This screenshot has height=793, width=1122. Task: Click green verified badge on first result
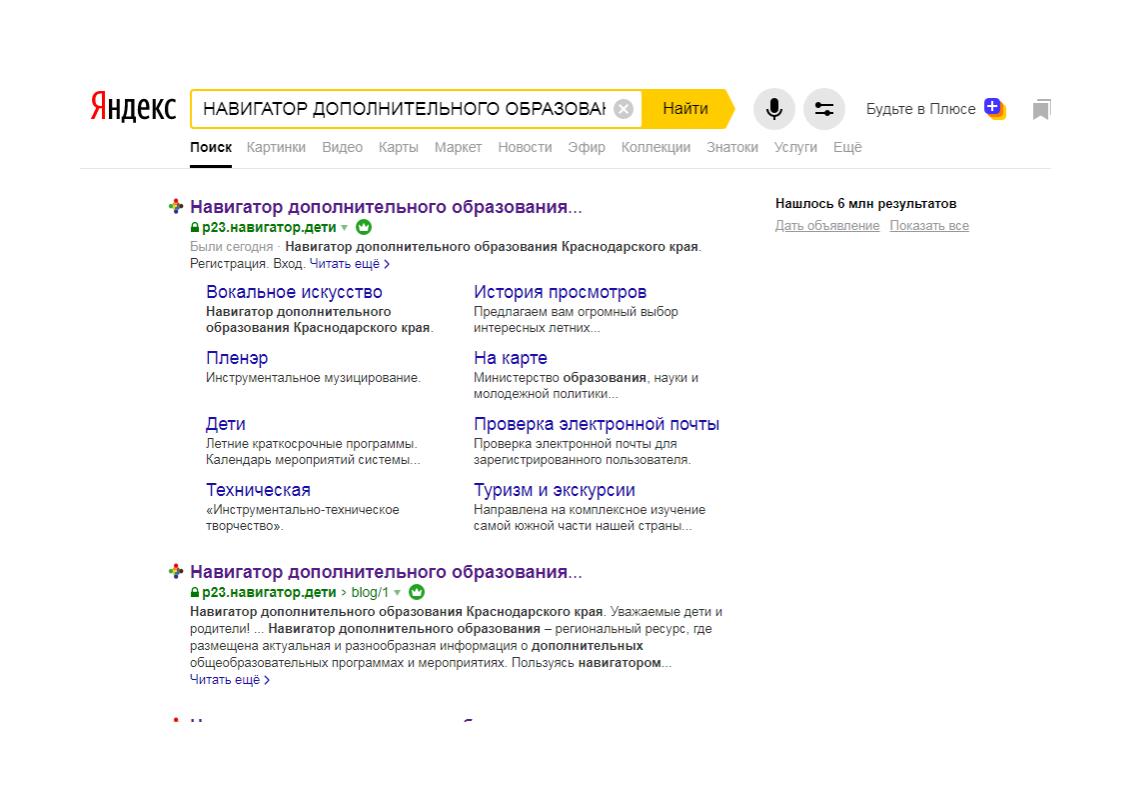point(364,228)
